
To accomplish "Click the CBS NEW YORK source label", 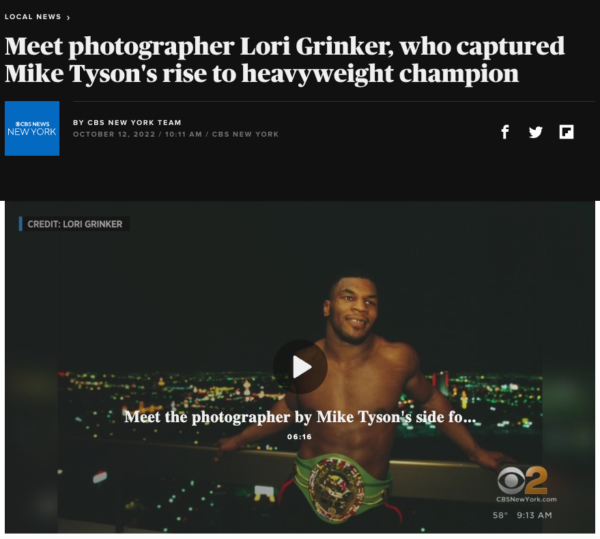I will tap(245, 134).
